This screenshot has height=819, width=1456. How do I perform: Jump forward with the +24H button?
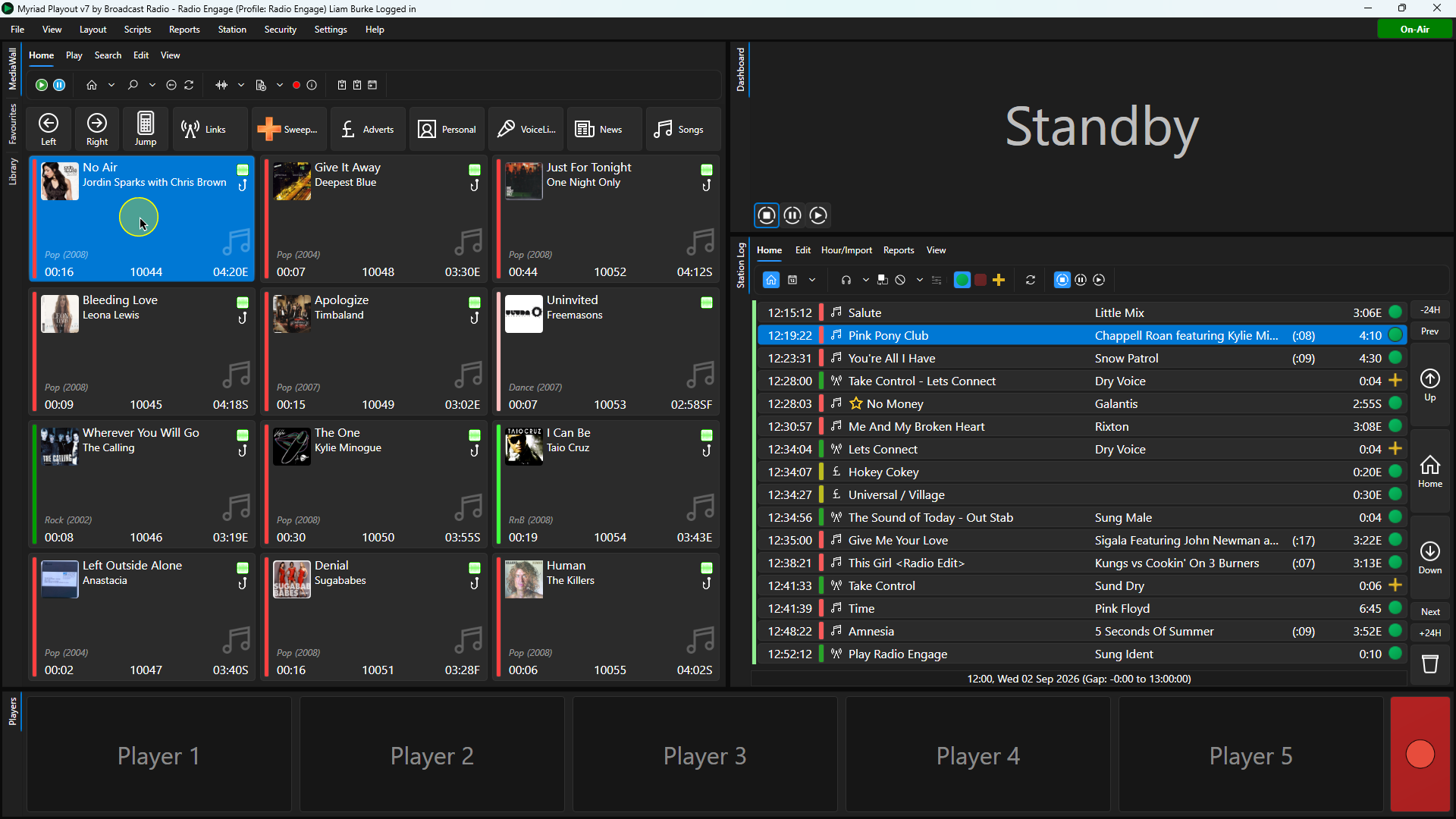point(1430,632)
